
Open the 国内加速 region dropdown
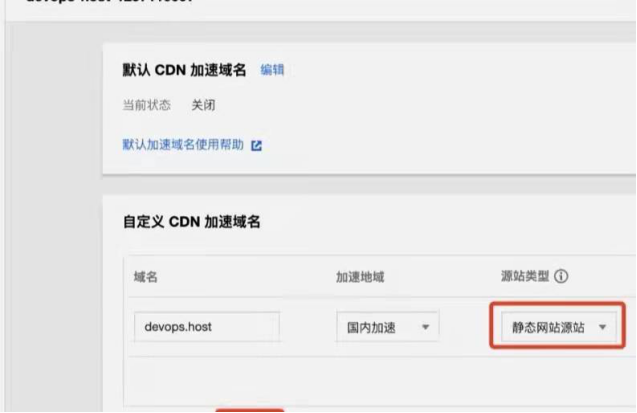(388, 327)
